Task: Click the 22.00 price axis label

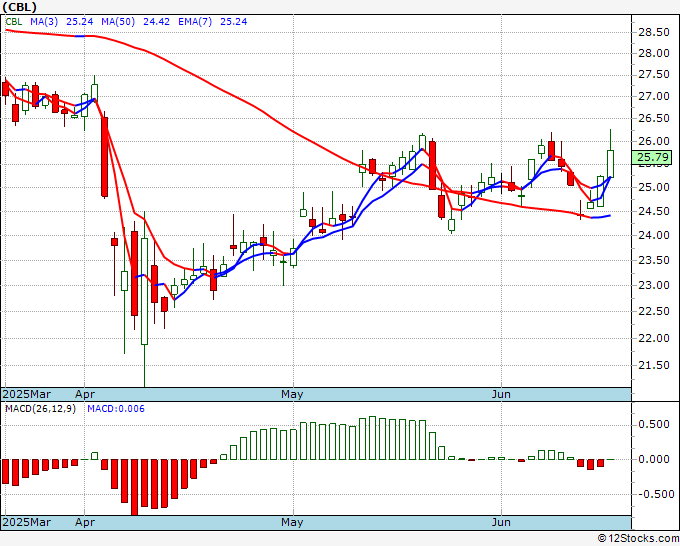Action: click(x=654, y=338)
